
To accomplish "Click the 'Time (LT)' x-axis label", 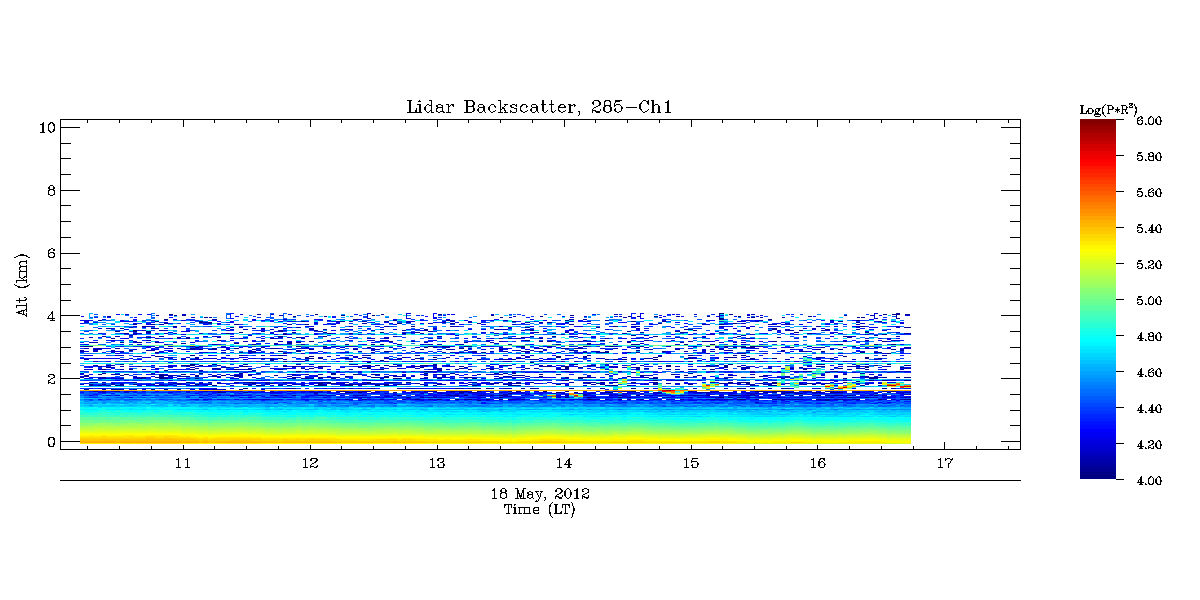I will 539,509.
